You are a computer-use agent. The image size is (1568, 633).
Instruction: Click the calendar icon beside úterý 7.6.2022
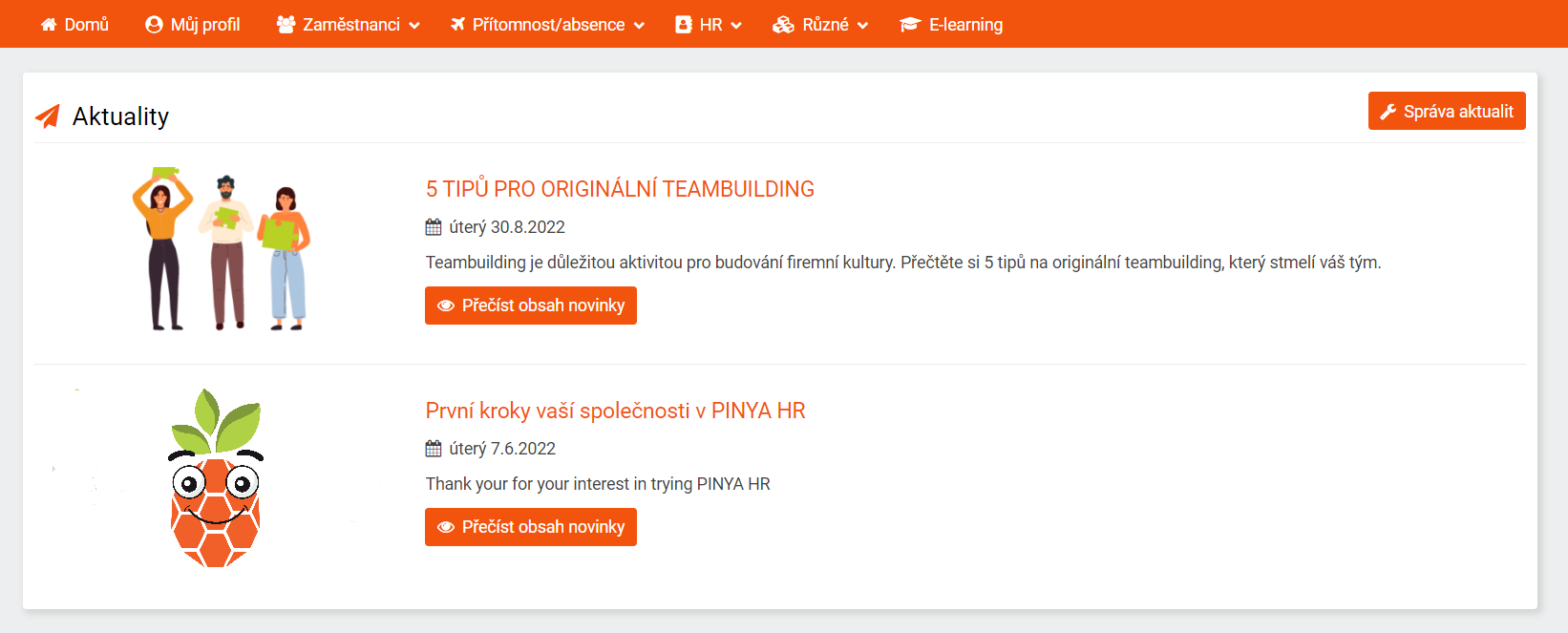(434, 449)
